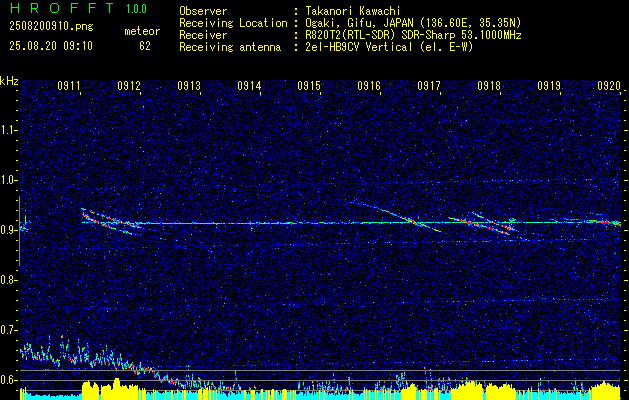Click observer name Takanori Kawachi
Screen dimensions: 629x400
click(353, 11)
